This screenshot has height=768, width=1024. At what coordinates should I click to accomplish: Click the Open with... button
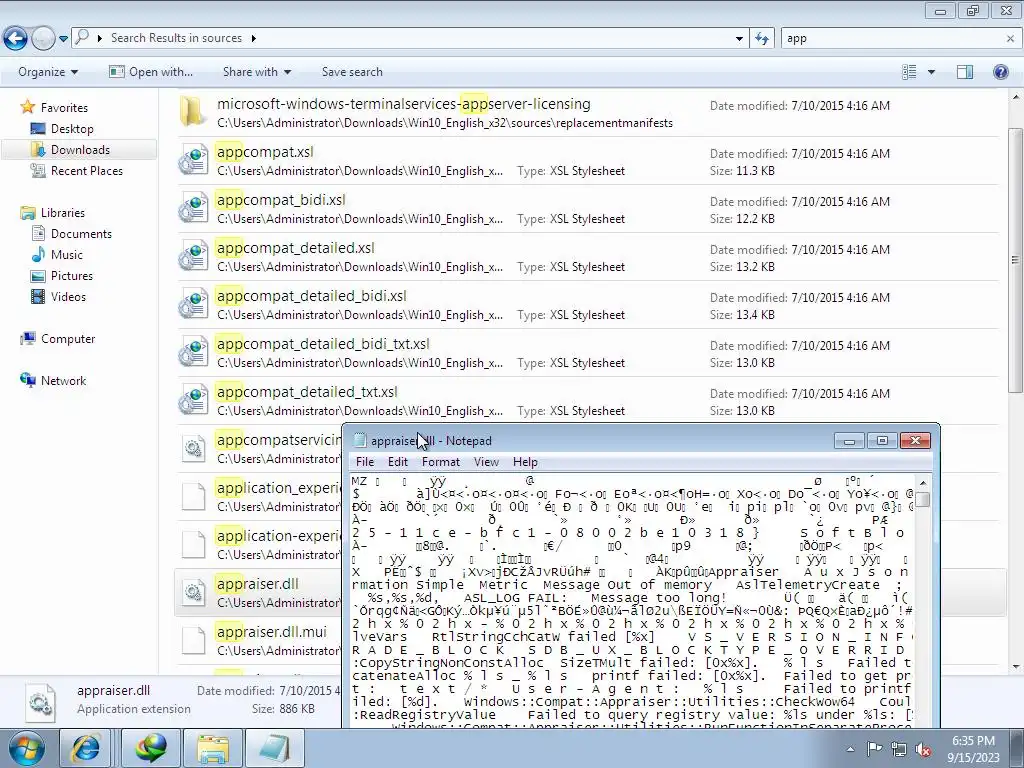[151, 72]
